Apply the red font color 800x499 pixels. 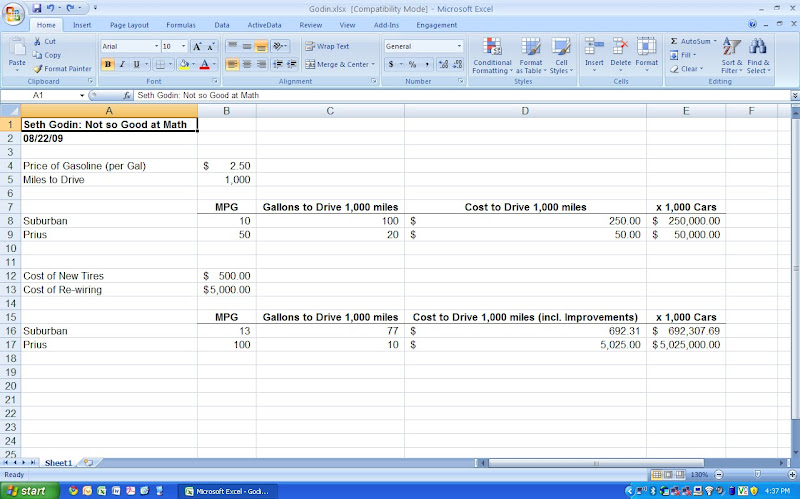(x=205, y=64)
